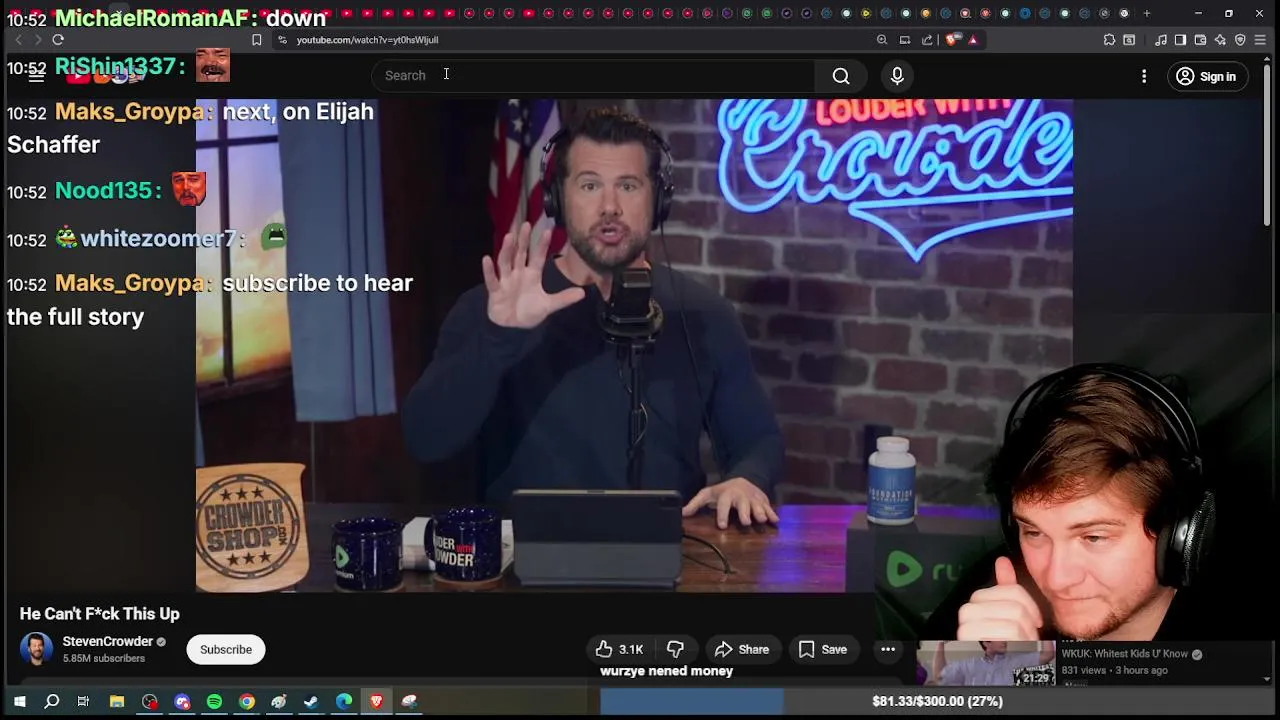Screen dimensions: 1280x720
Task: Open Windows taskbar search
Action: tap(52, 702)
